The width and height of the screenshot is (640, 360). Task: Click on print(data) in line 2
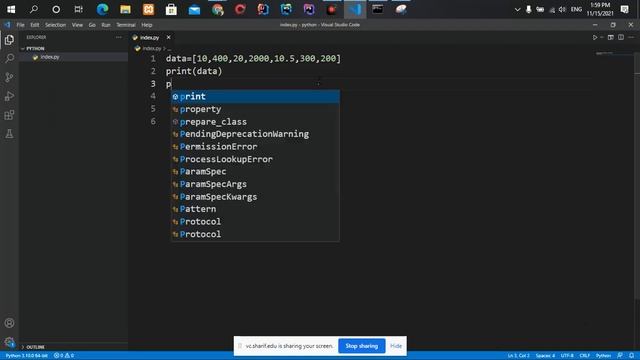[x=194, y=71]
